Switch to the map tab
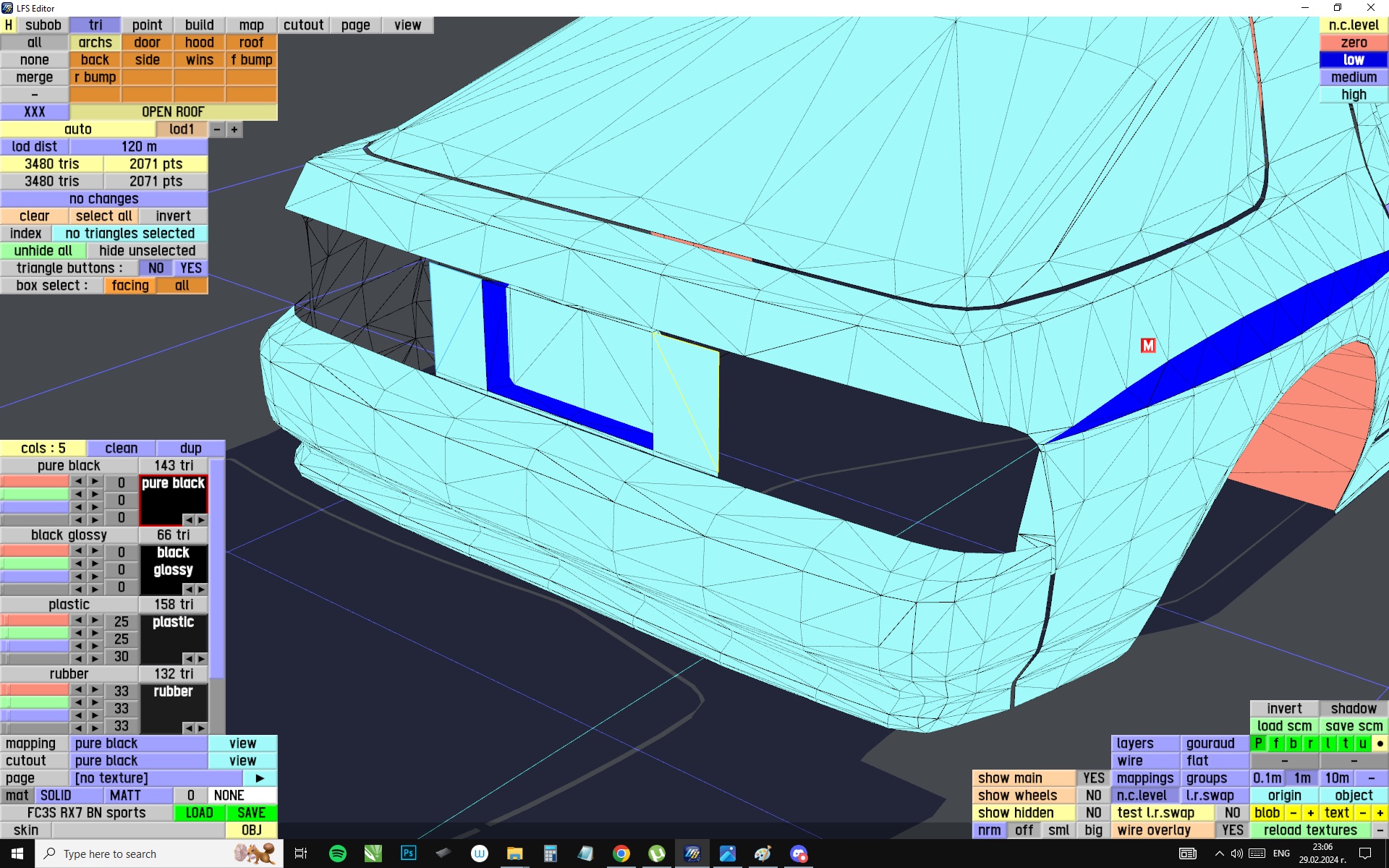1389x868 pixels. pos(251,25)
